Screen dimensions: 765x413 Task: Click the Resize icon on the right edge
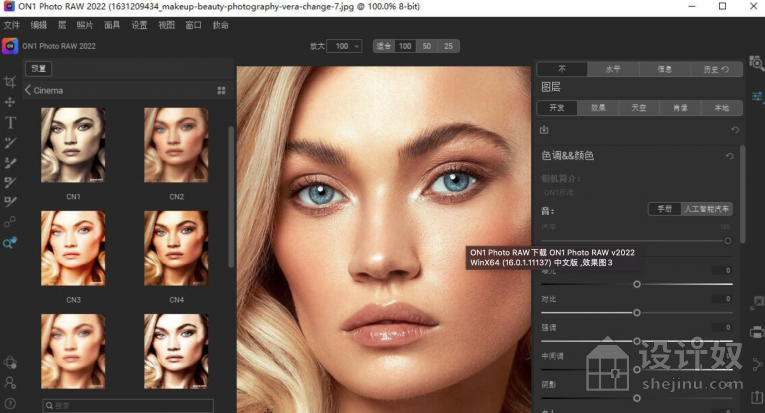757,303
